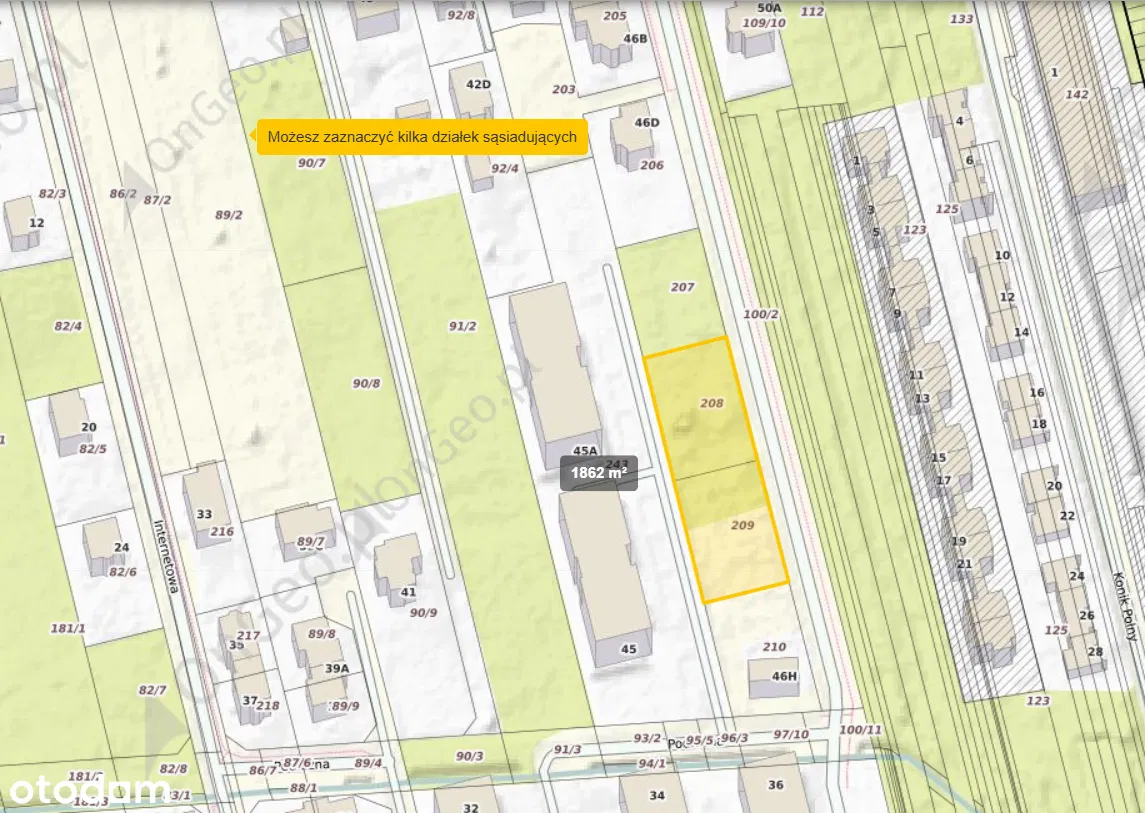Click road parcel 100/2
This screenshot has width=1145, height=813.
pos(761,314)
